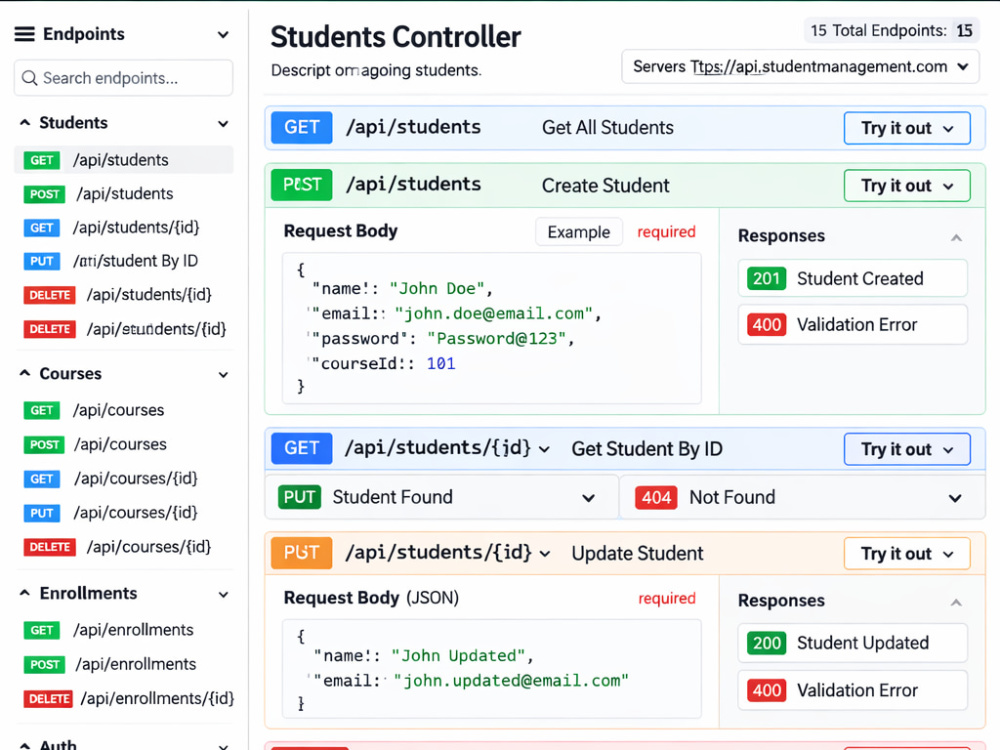The image size is (1000, 750).
Task: Collapse the Responses panel under Create Student
Action: tap(956, 237)
